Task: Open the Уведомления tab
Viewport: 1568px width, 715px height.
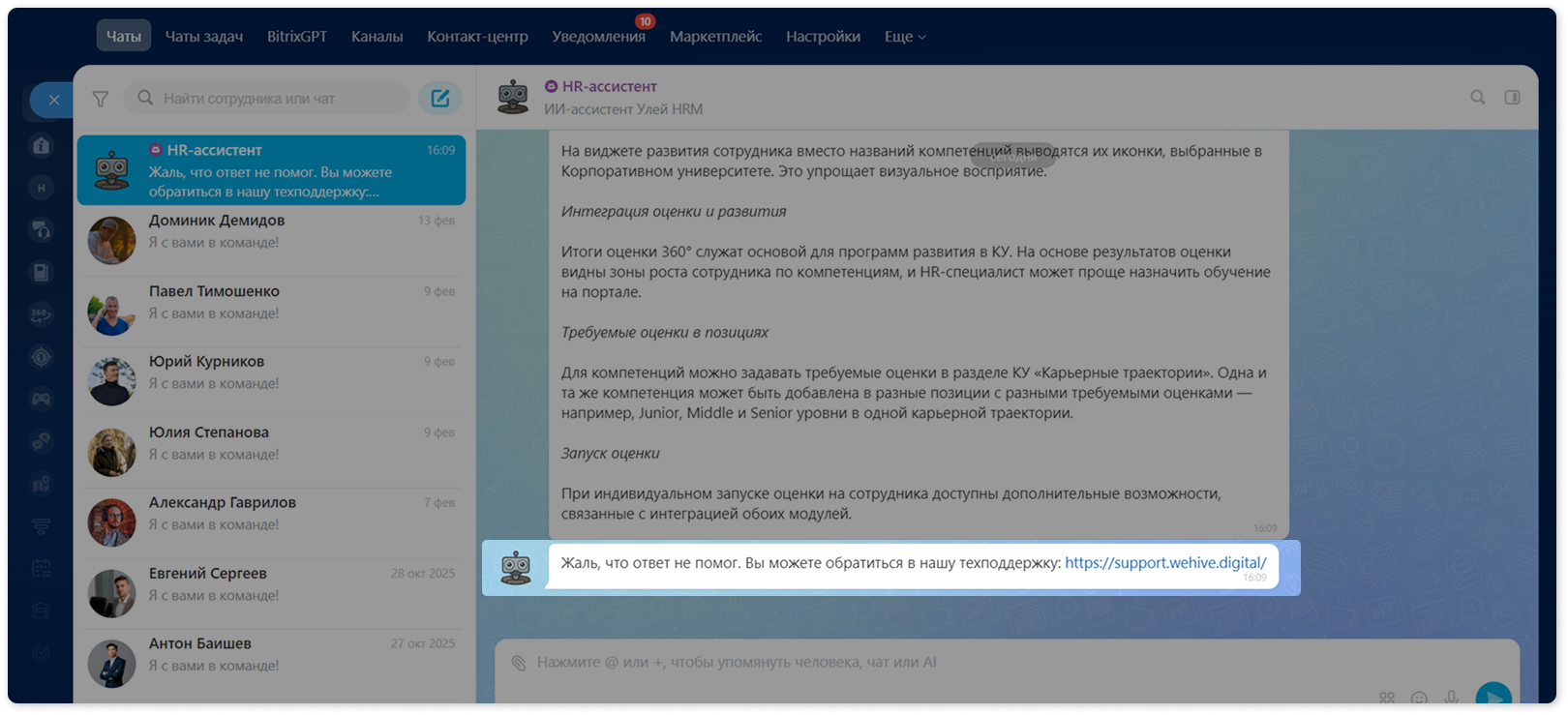Action: pyautogui.click(x=598, y=37)
